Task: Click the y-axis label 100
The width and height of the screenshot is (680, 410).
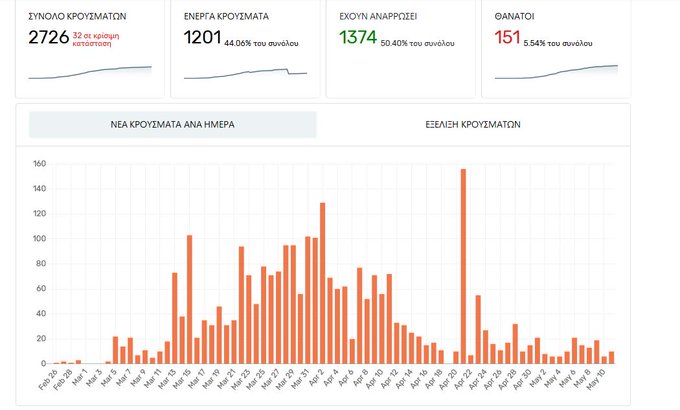Action: tap(39, 239)
